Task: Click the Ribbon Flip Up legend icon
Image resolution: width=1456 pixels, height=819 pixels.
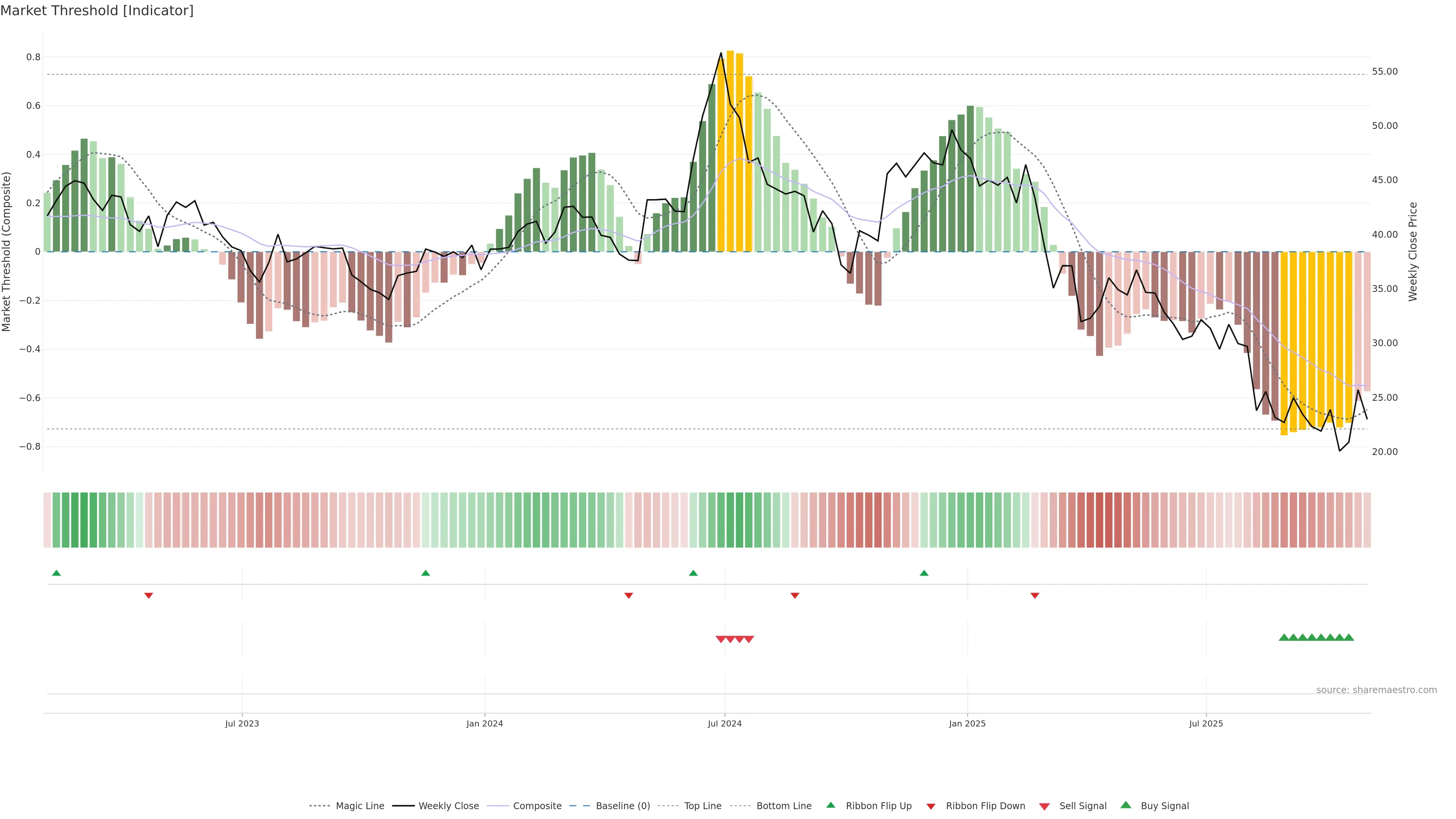Action: coord(830,805)
